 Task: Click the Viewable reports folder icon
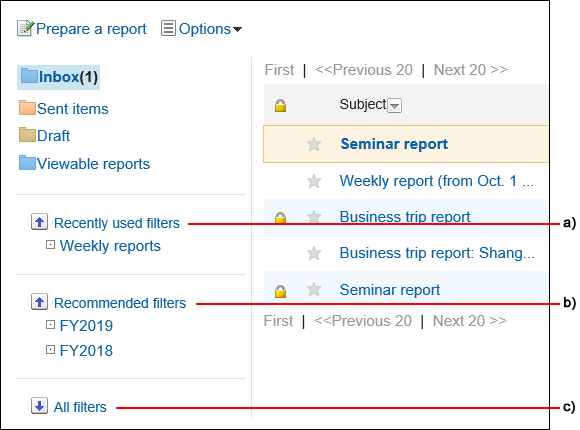[27, 163]
